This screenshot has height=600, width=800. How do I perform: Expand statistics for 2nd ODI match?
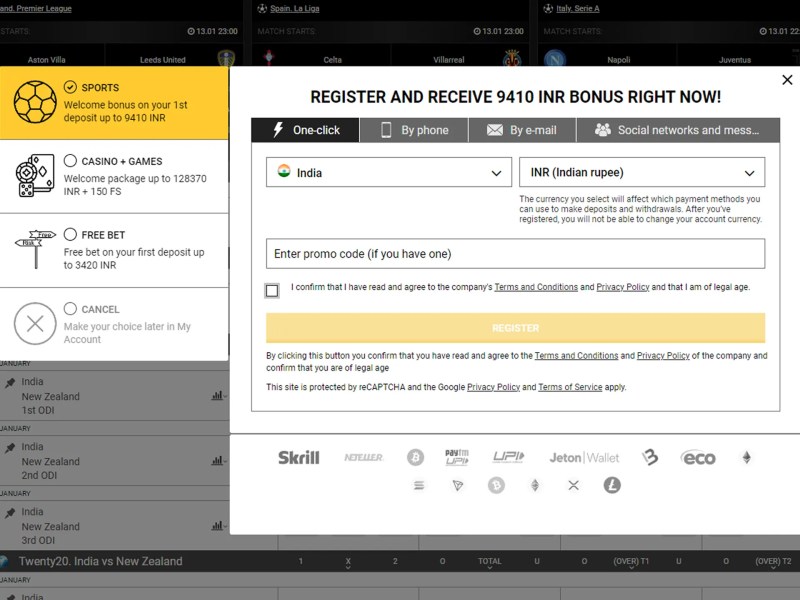[219, 461]
